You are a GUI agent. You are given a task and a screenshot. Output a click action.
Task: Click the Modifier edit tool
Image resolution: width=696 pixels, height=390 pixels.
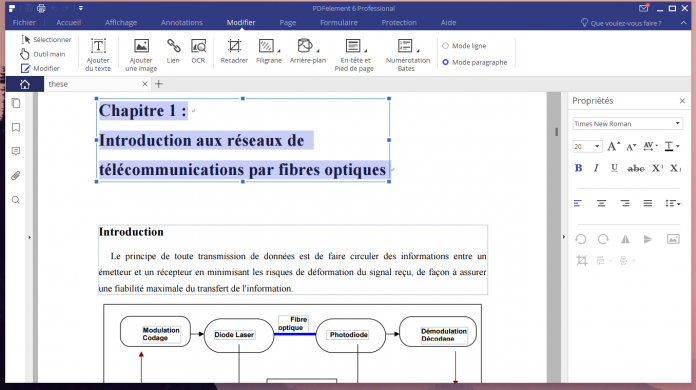point(40,68)
